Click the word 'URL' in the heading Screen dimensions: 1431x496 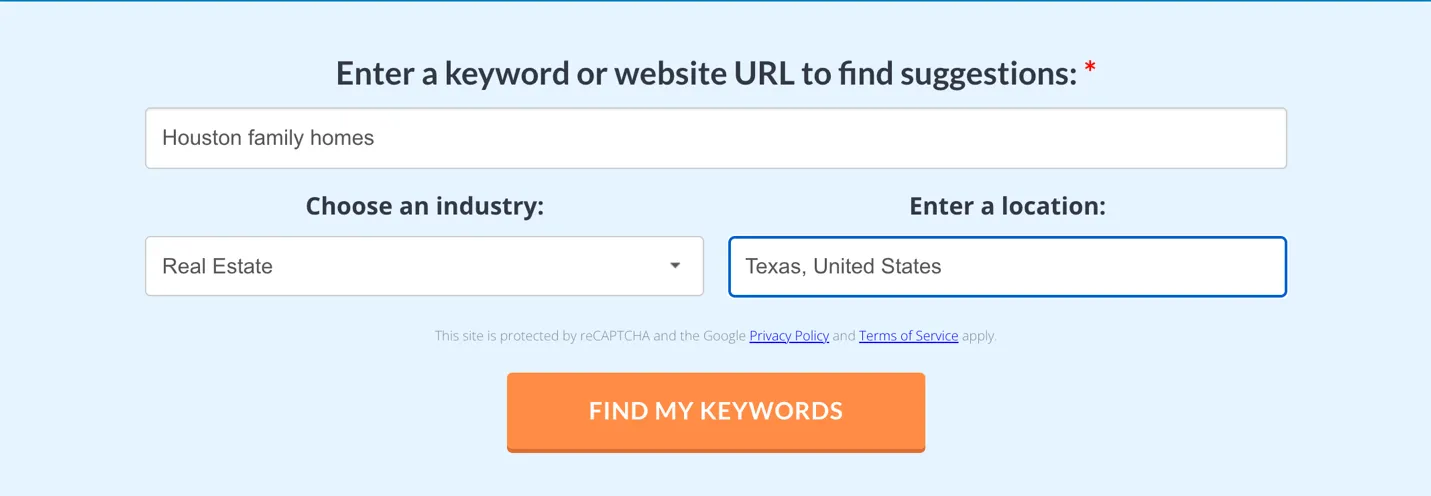point(765,73)
